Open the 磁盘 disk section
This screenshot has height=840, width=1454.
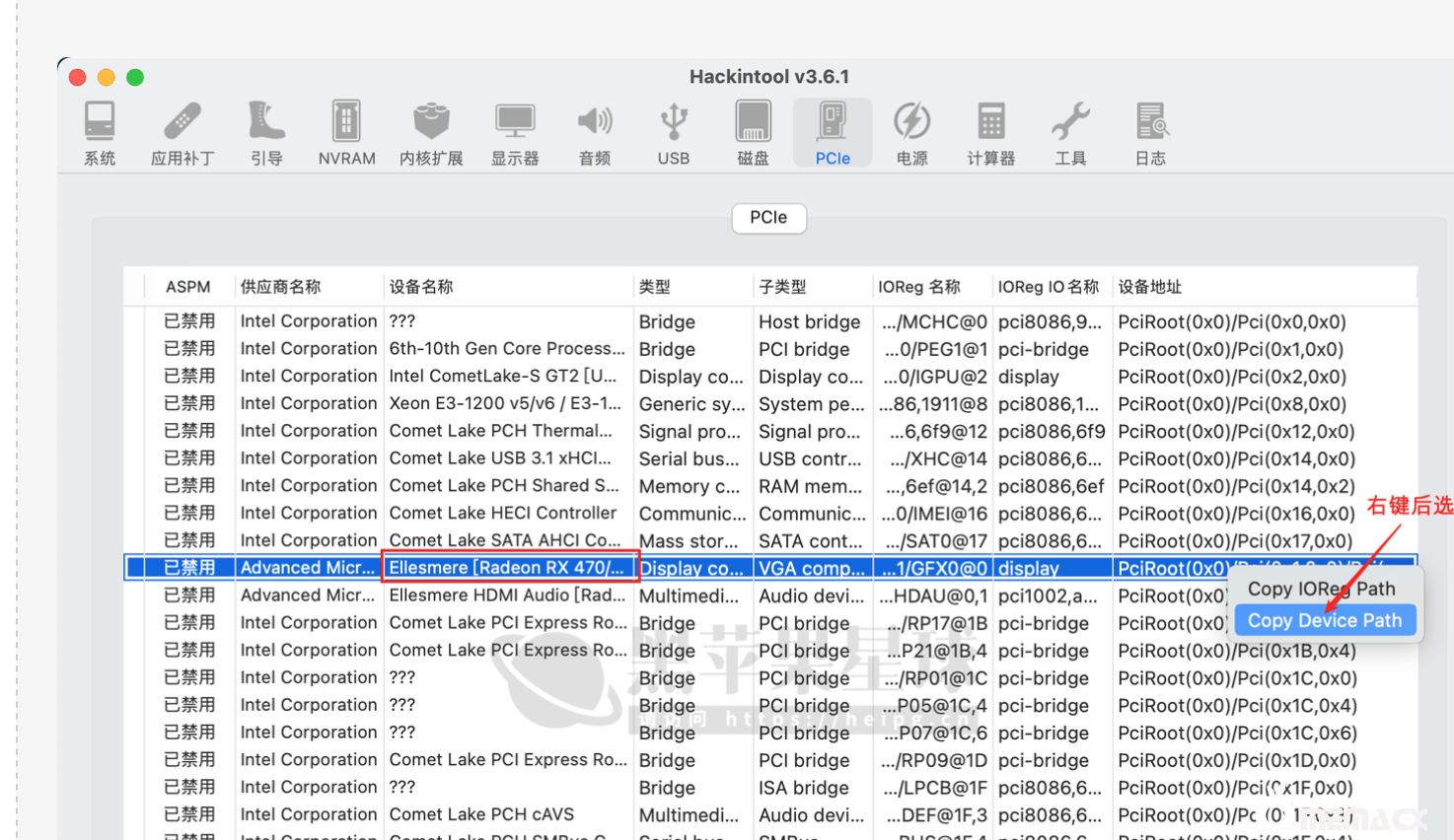pyautogui.click(x=753, y=133)
